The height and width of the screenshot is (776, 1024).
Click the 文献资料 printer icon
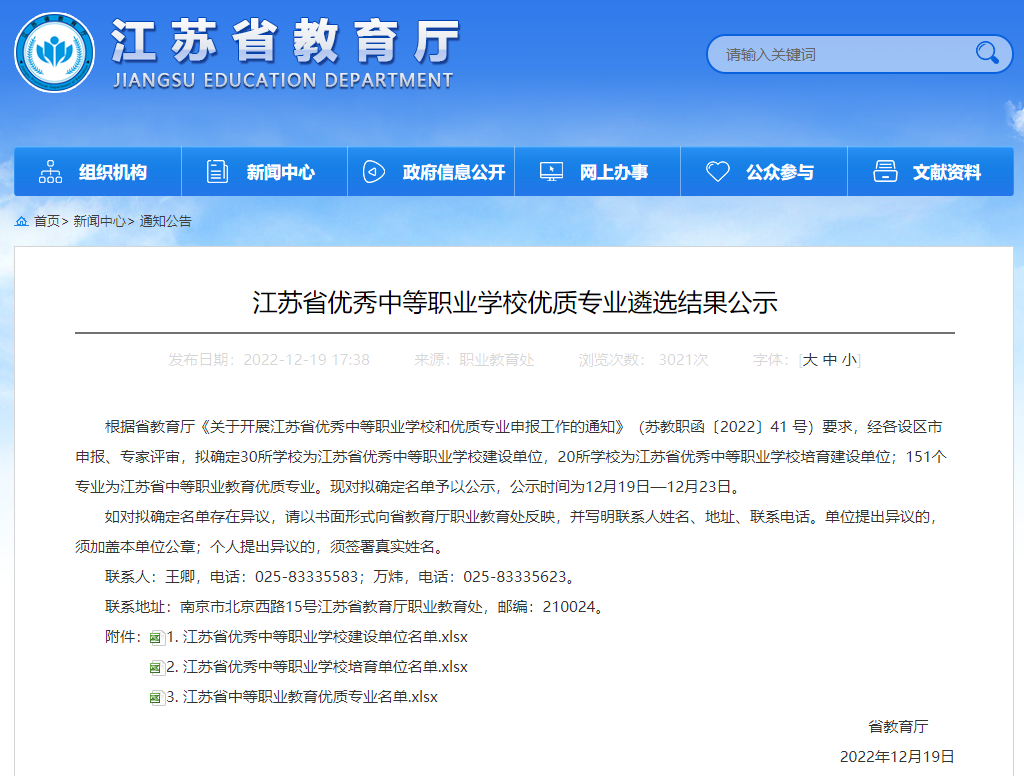(x=885, y=172)
